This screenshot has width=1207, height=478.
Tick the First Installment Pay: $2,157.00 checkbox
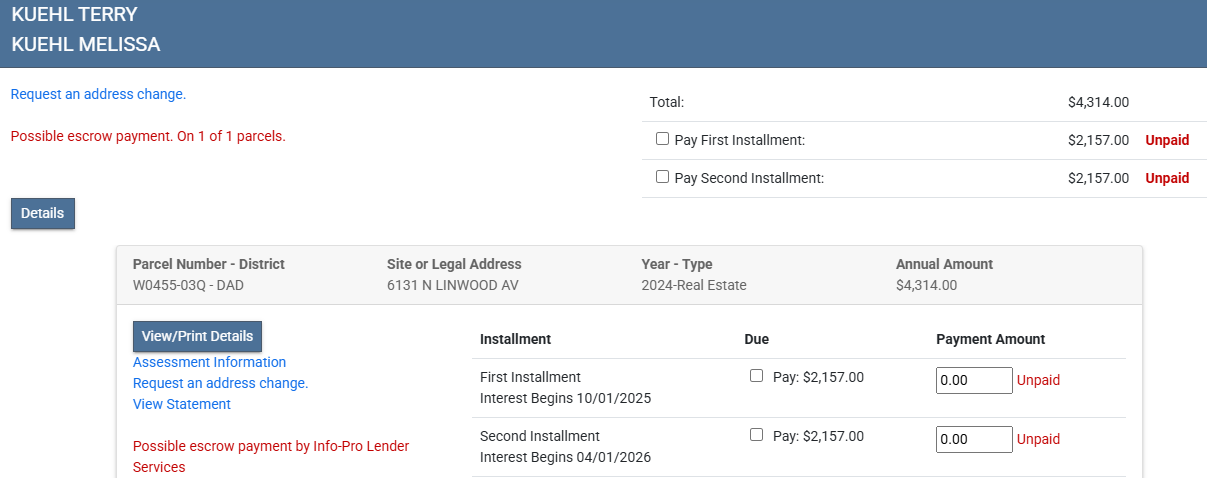(756, 376)
